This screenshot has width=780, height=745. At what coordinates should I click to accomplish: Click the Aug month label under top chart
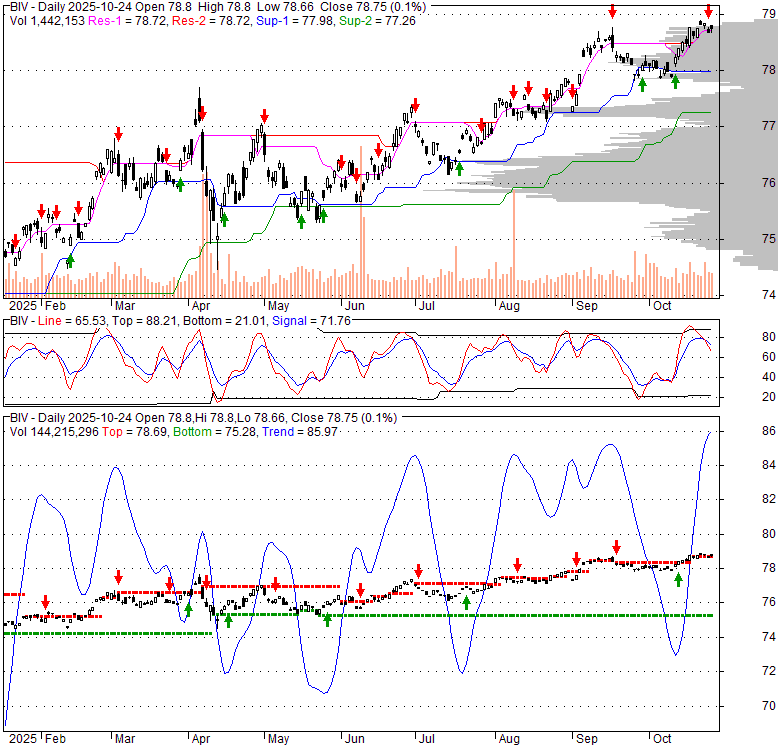click(x=509, y=306)
